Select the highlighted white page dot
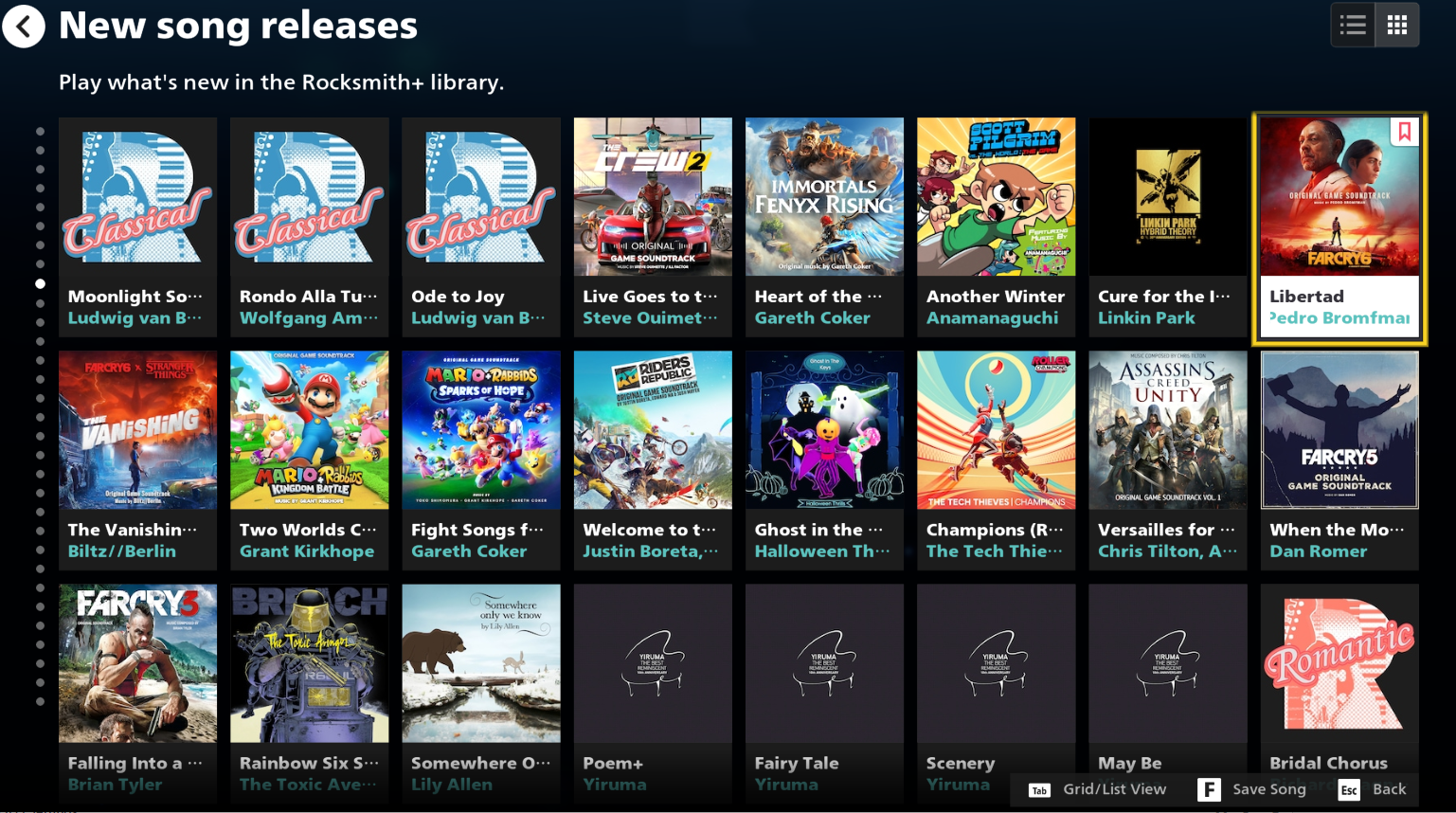The image size is (1456, 813). tap(40, 283)
